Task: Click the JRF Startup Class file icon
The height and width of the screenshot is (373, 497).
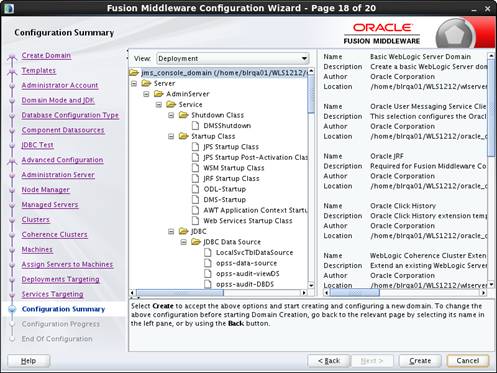Action: point(196,178)
